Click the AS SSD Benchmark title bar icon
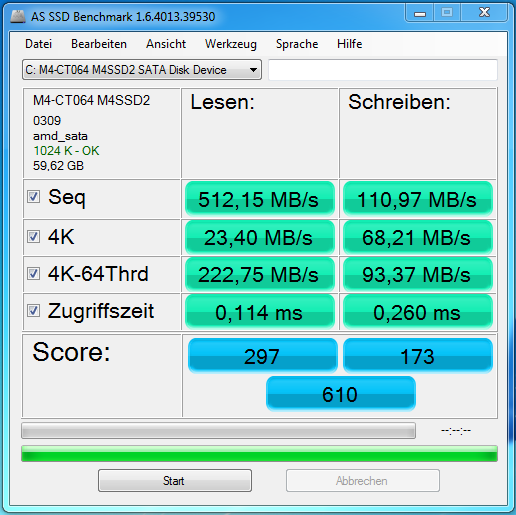The height and width of the screenshot is (515, 516). (18, 16)
